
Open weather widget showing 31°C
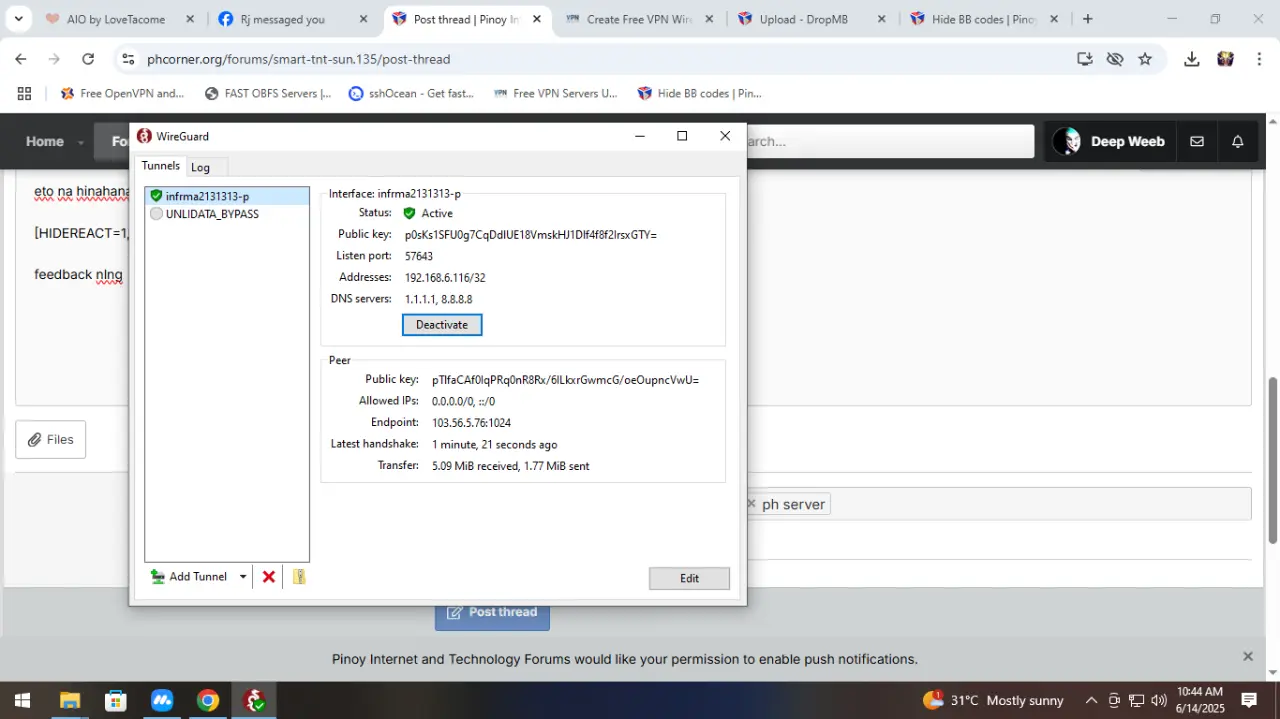click(993, 700)
